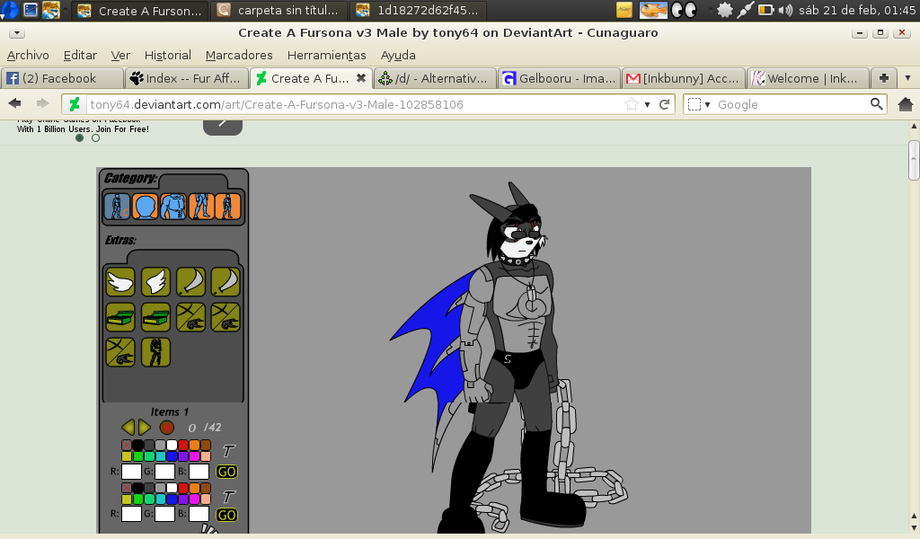Choose the first green book extra

click(x=120, y=317)
